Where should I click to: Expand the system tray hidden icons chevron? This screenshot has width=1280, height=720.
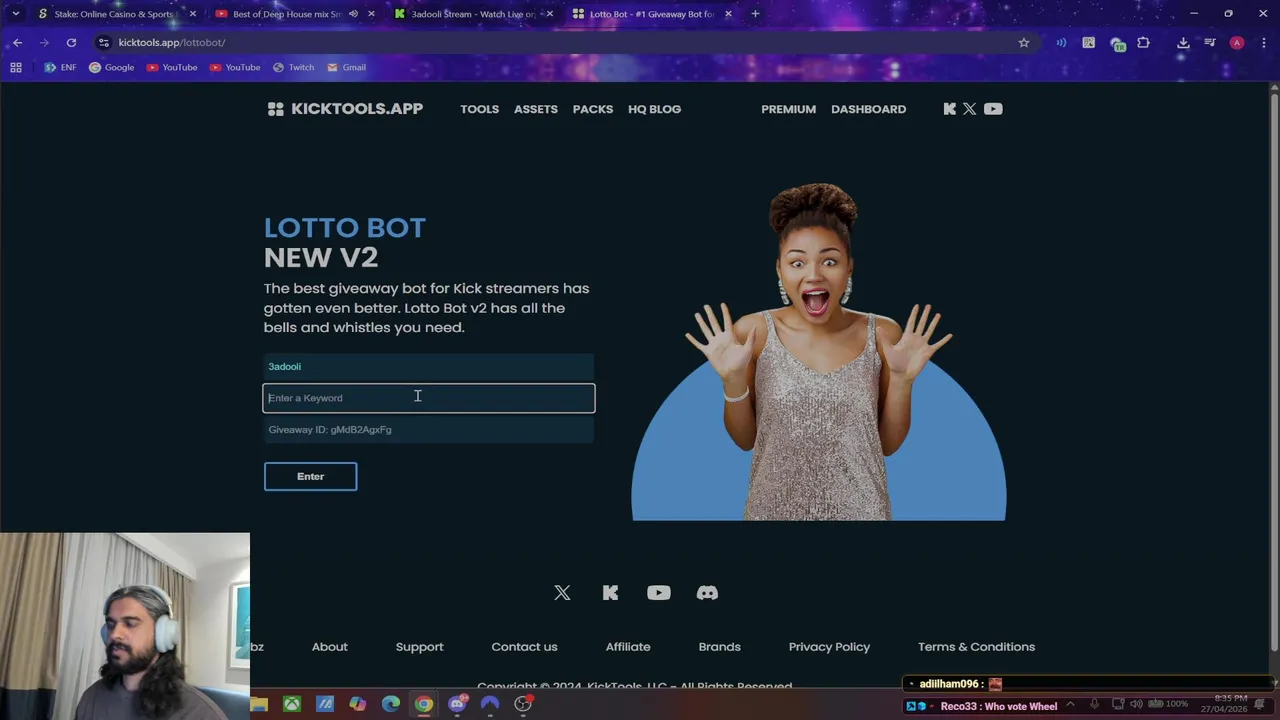point(1070,705)
